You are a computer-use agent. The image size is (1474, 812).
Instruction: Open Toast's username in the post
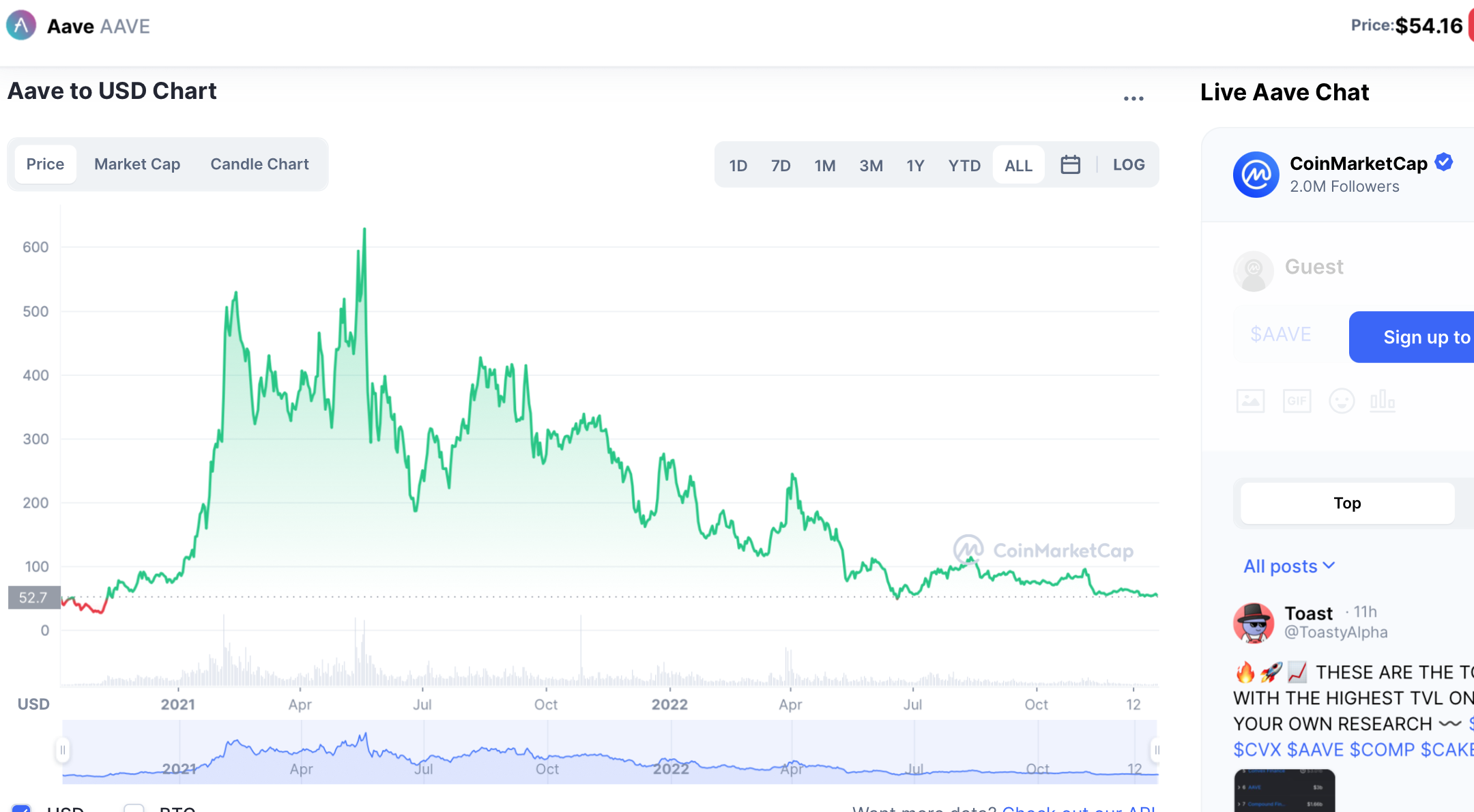click(x=1308, y=613)
